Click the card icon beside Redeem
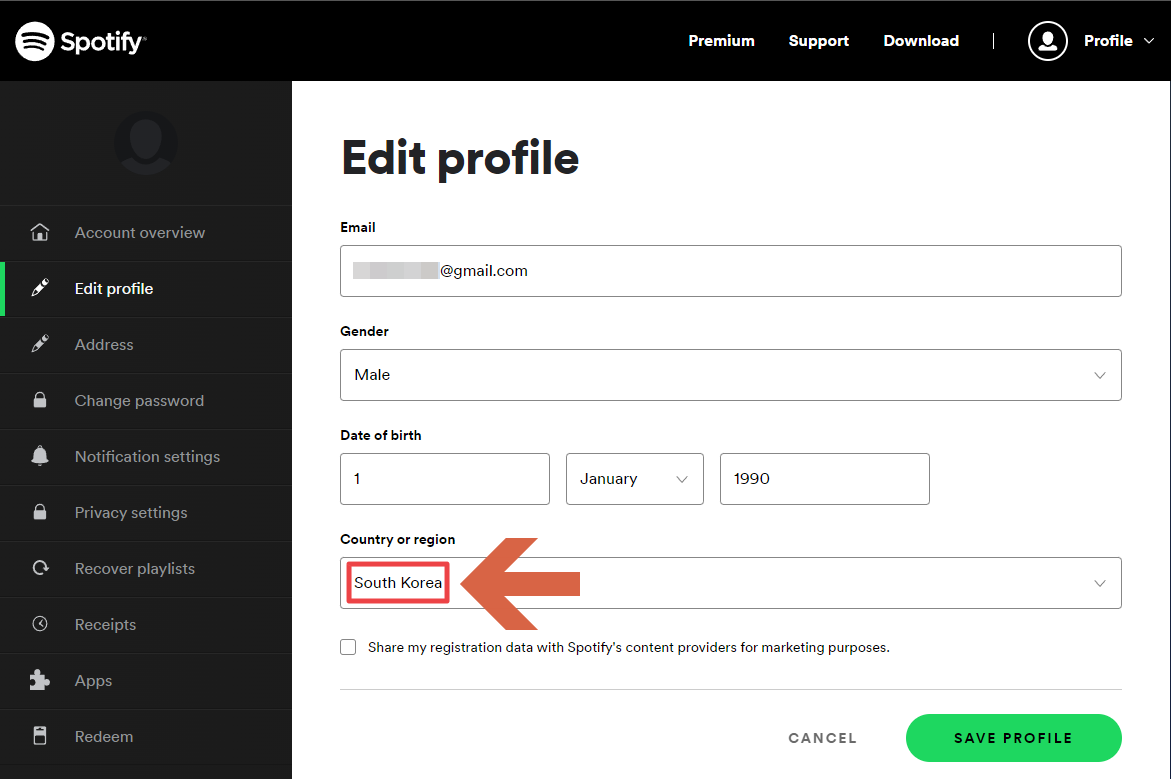This screenshot has height=779, width=1171. (x=40, y=736)
